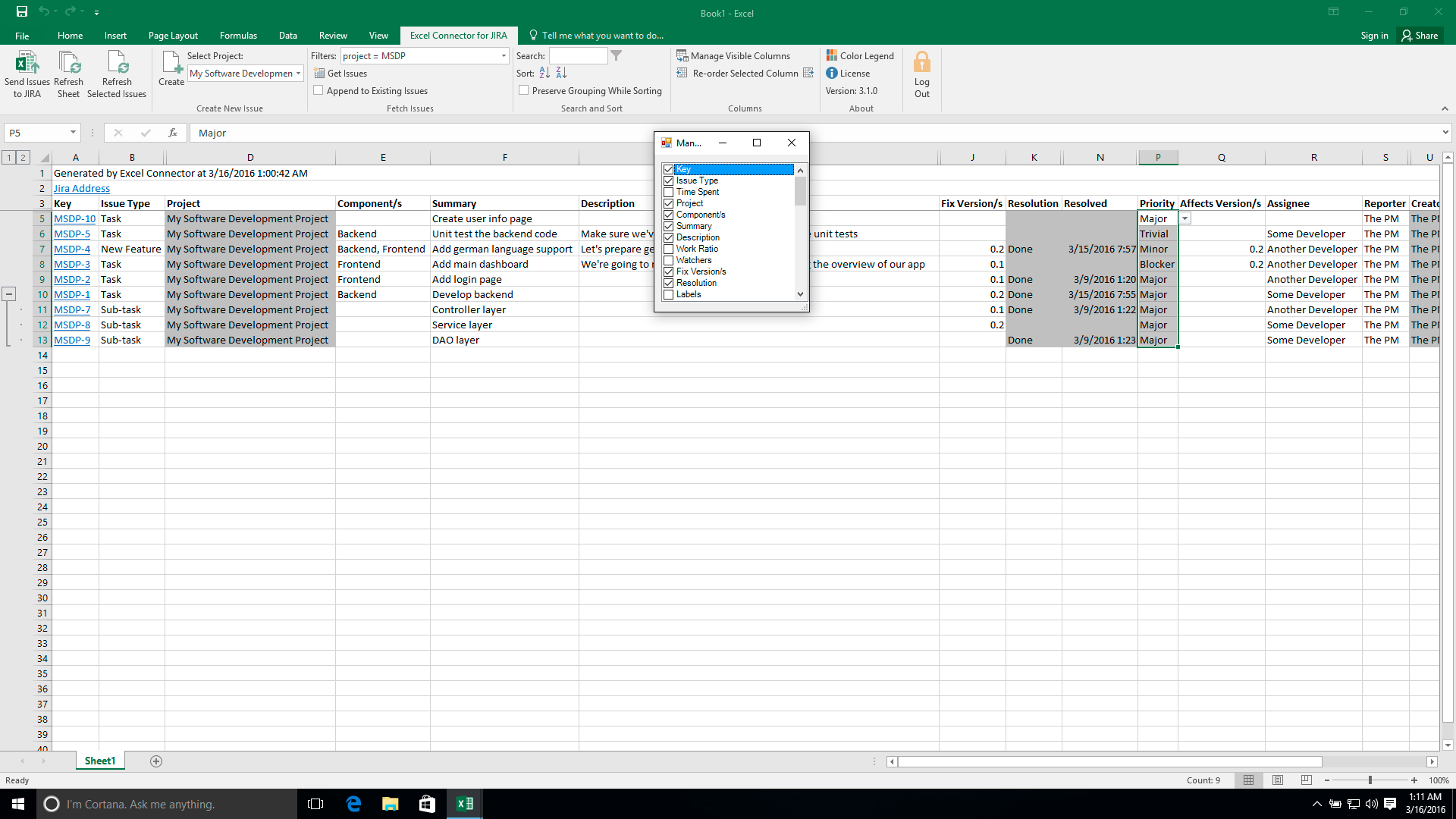Viewport: 1456px width, 819px height.
Task: Adjust the zoom slider
Action: tap(1370, 780)
